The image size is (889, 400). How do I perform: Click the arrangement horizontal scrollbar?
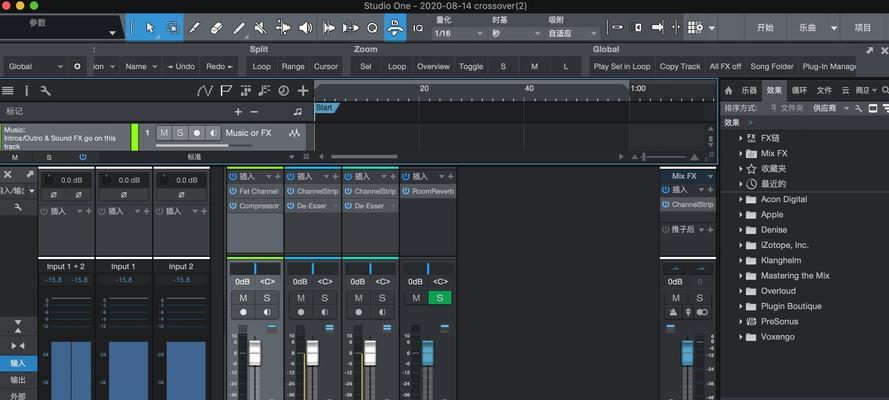pyautogui.click(x=364, y=156)
